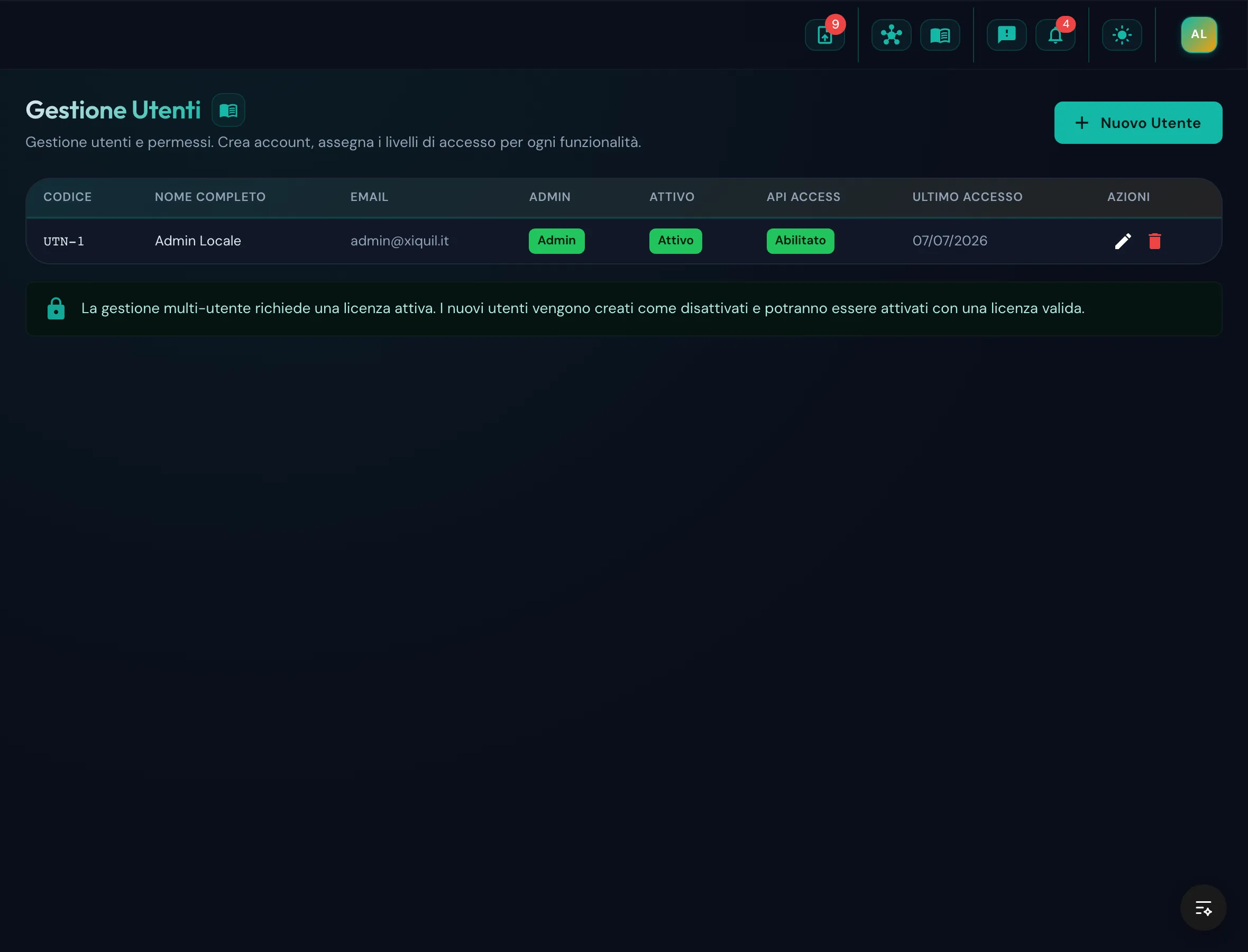This screenshot has height=952, width=1248.
Task: Click the Gestione Utenti page title
Action: pos(113,110)
